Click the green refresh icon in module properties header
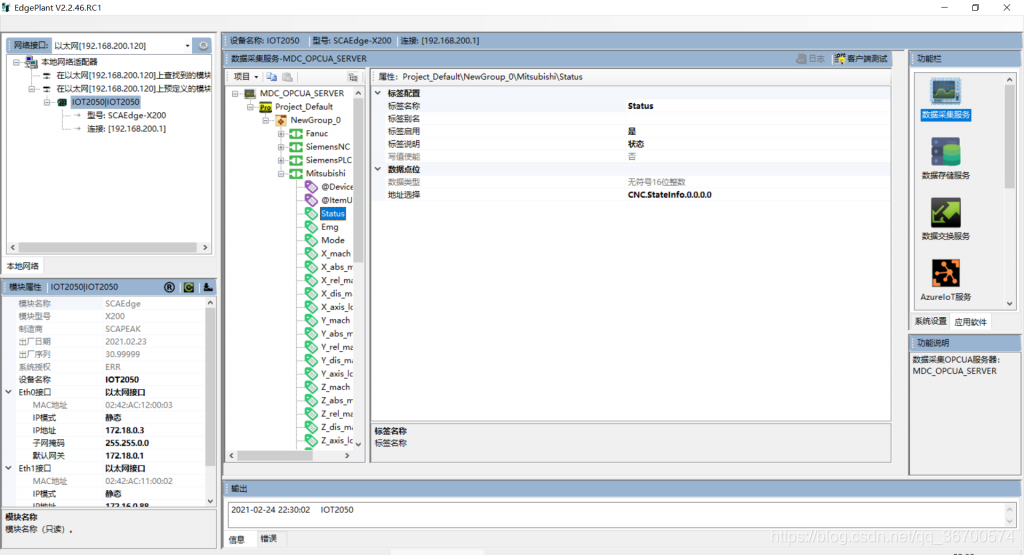The height and width of the screenshot is (555, 1024). pyautogui.click(x=189, y=287)
